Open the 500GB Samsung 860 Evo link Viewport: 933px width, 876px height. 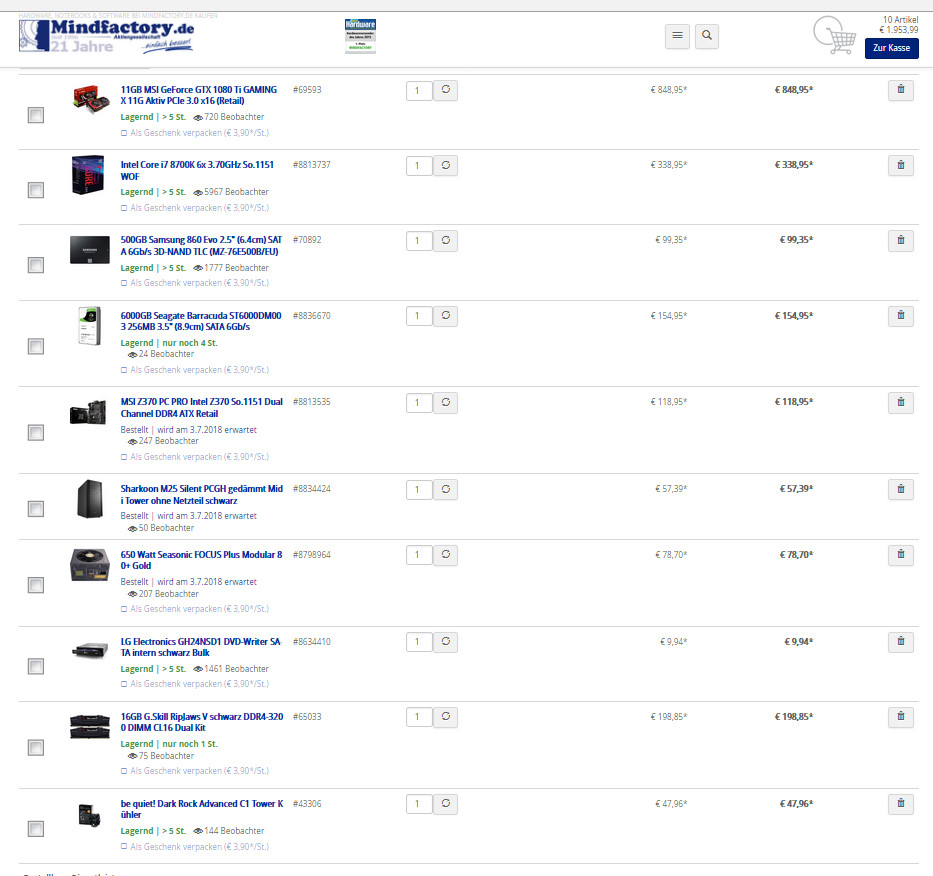tap(201, 246)
